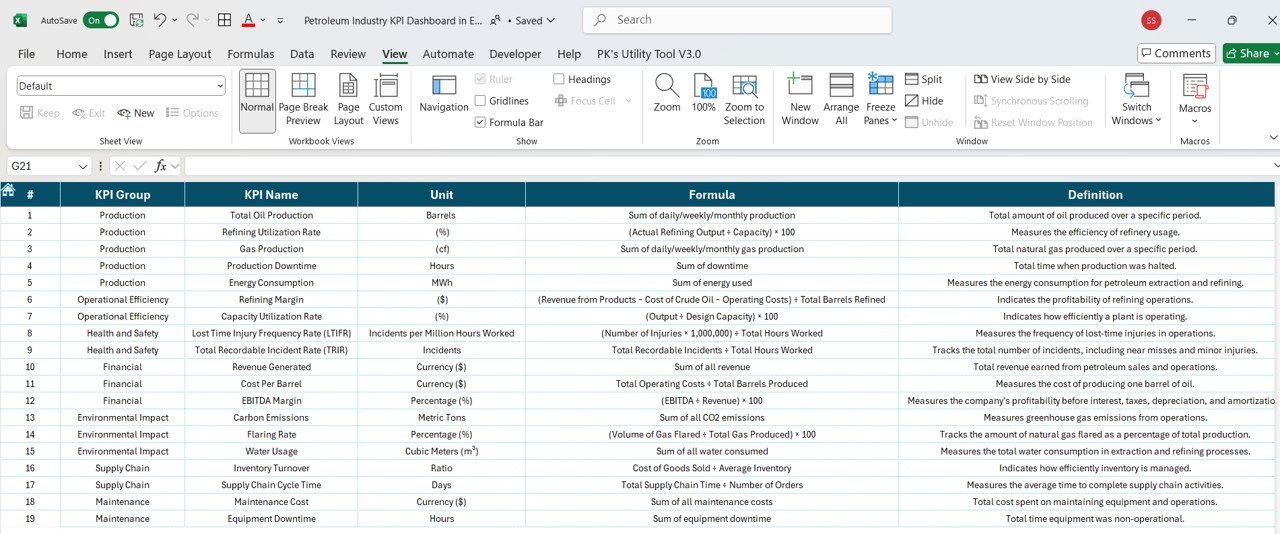This screenshot has height=534, width=1280.
Task: Open PK's Utility Tool V3.0 tab
Action: tap(649, 54)
